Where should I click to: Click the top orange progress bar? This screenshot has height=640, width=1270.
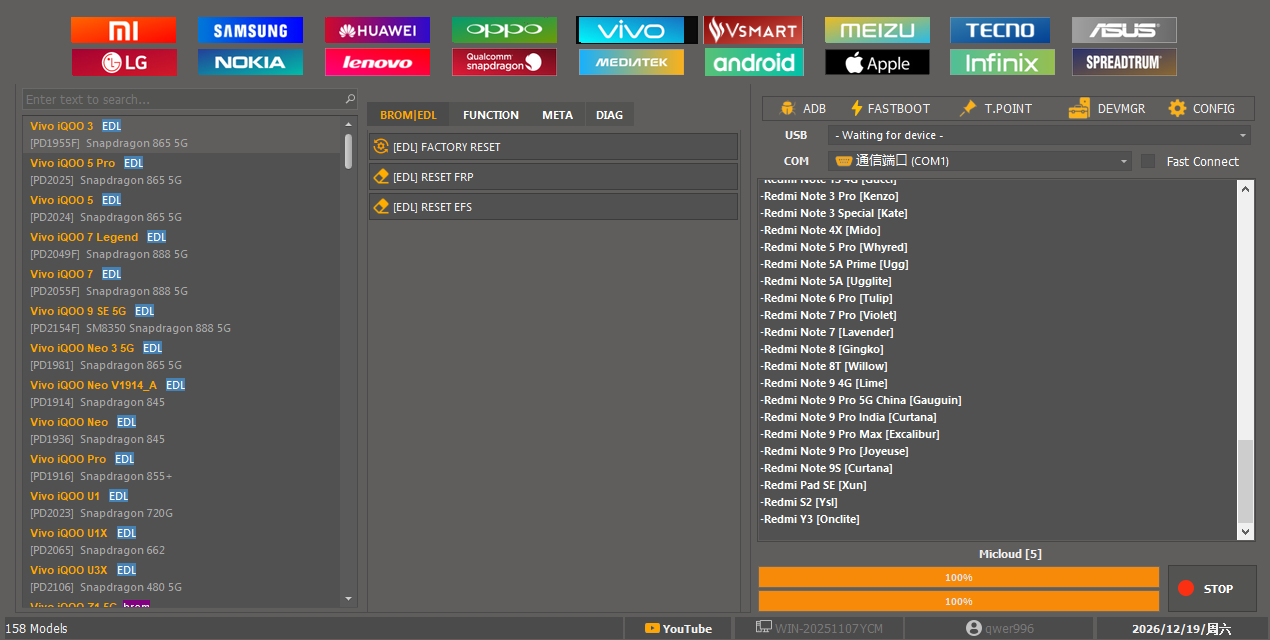(958, 577)
